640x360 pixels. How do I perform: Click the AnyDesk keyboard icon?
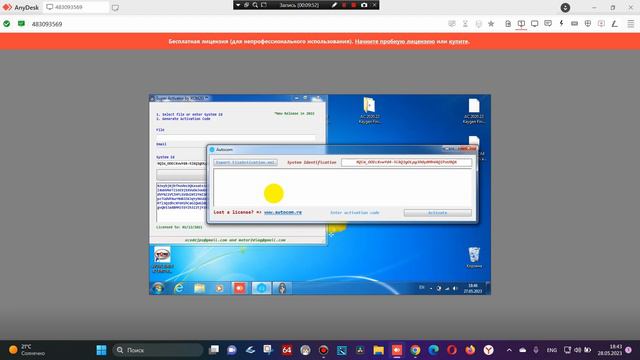coord(574,24)
